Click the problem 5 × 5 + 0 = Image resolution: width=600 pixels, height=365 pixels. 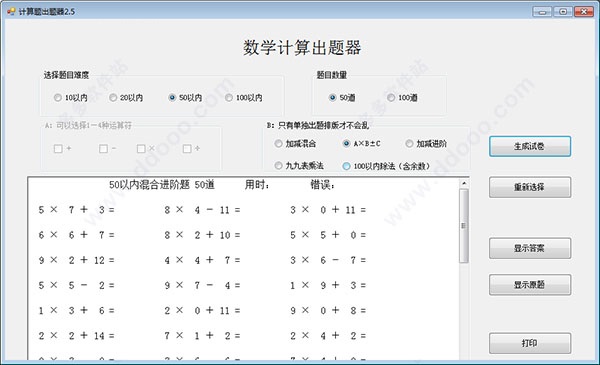[x=328, y=235]
